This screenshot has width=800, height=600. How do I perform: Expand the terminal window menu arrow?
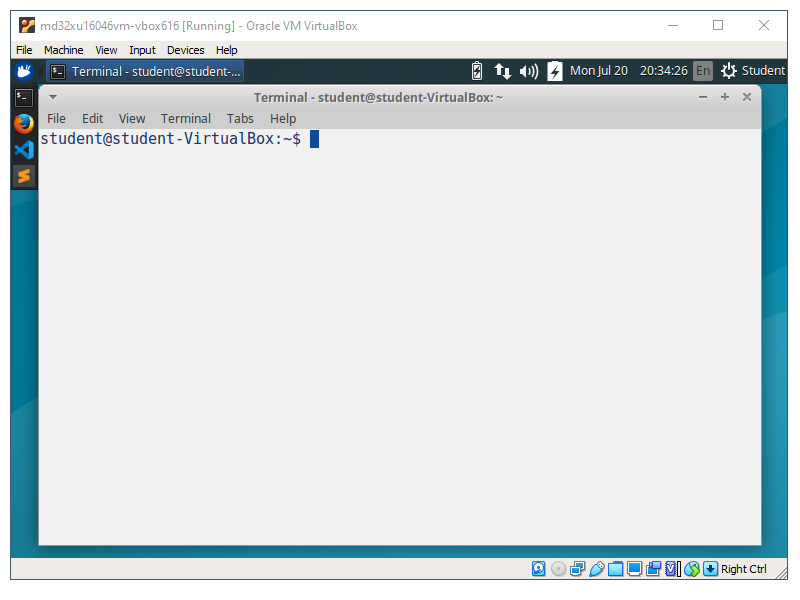pos(53,97)
